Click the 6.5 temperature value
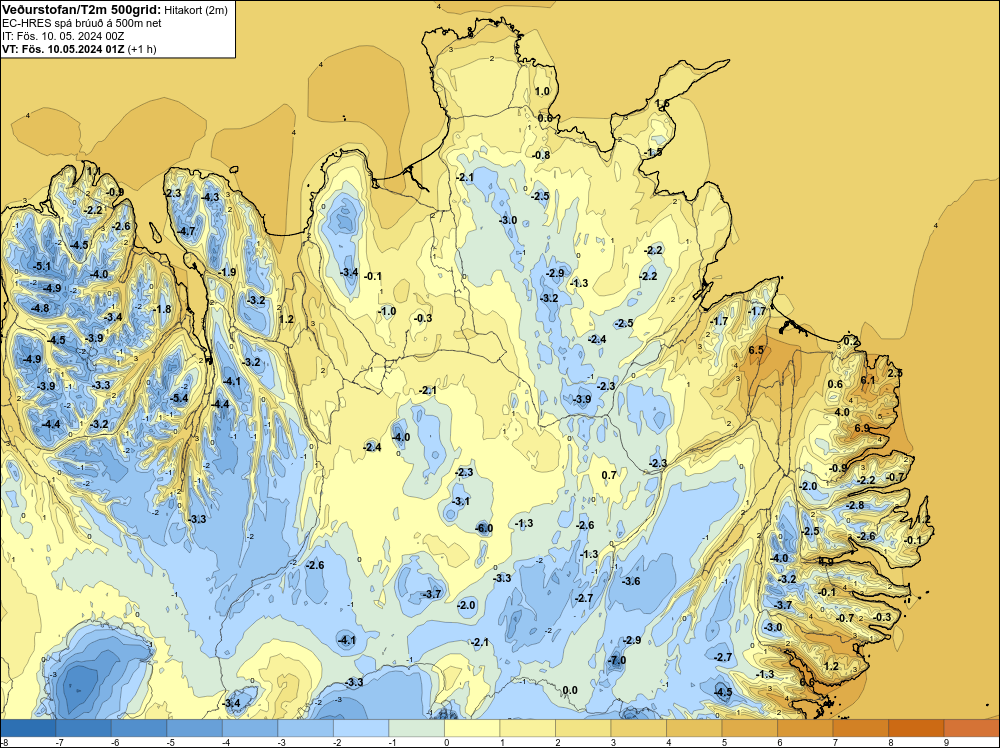Screen dimensions: 1000x748 pyautogui.click(x=756, y=350)
